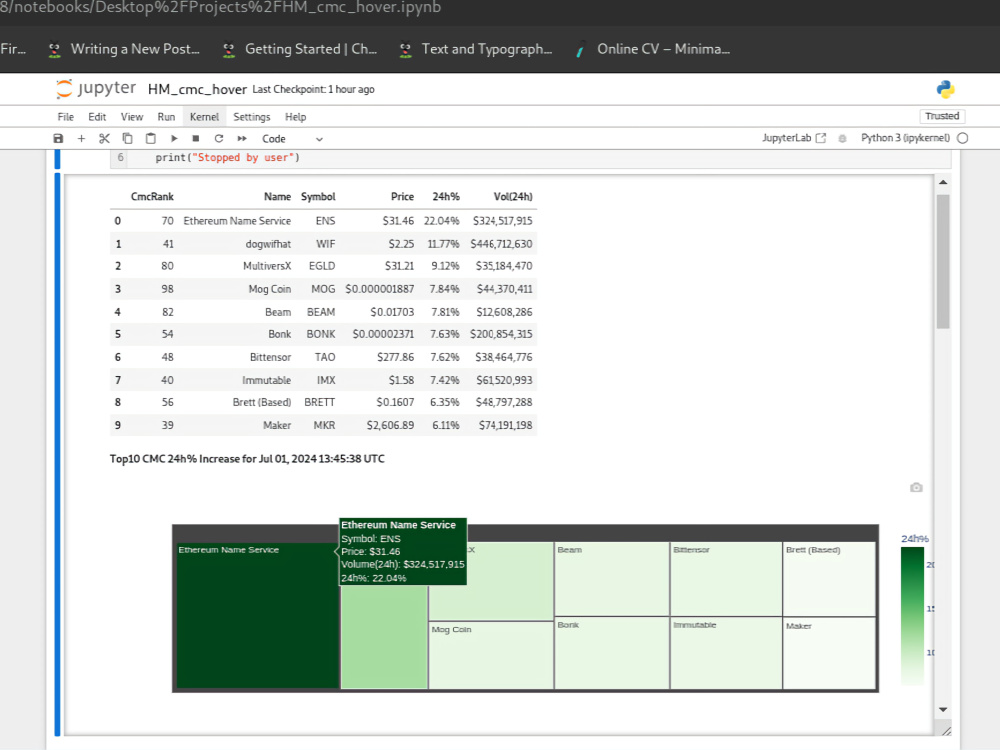
Task: Open the cell type dropdown showing Code
Action: pyautogui.click(x=292, y=138)
